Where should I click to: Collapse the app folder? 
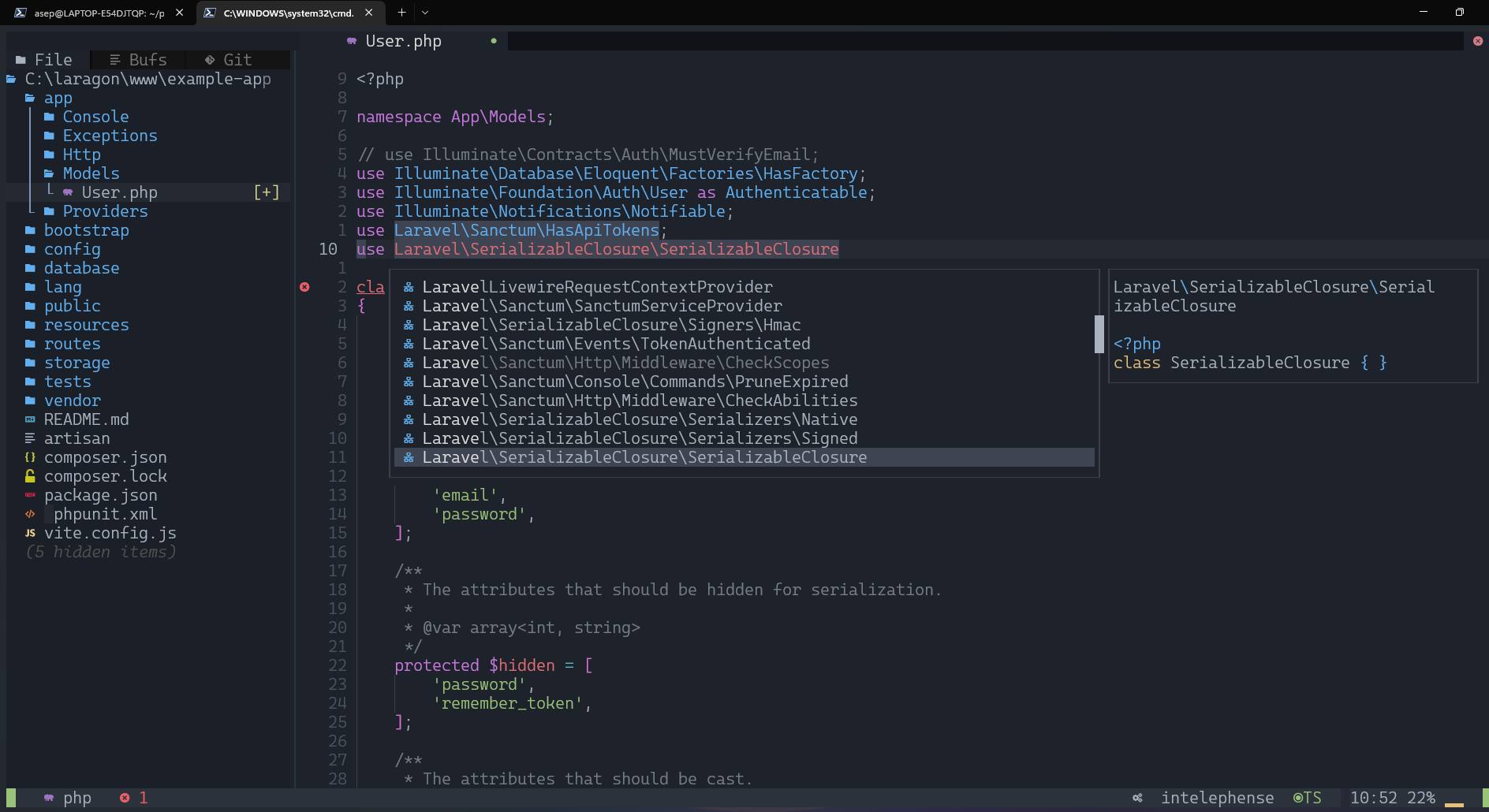[49, 98]
